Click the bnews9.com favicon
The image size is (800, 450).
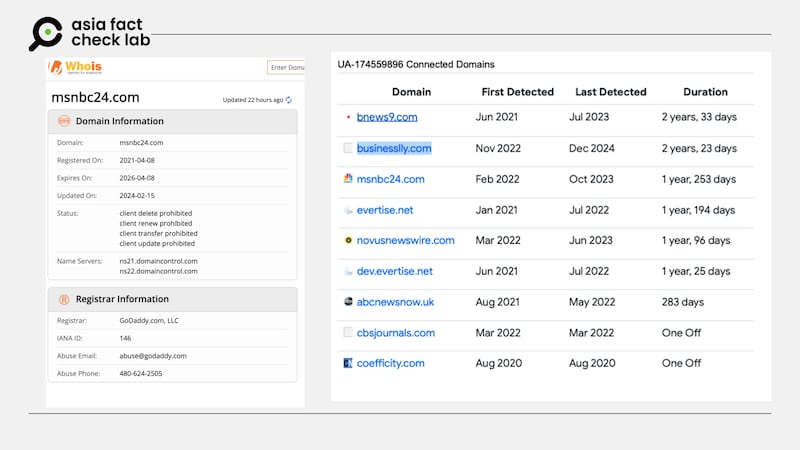tap(347, 118)
